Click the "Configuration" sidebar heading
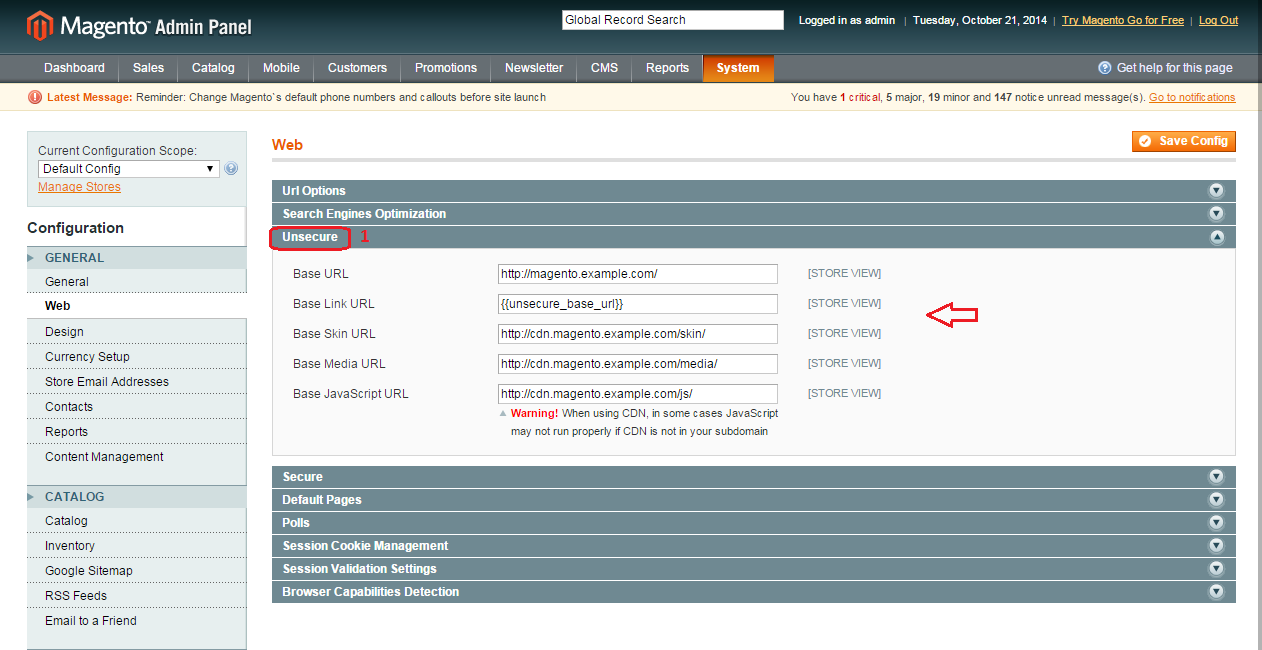1262x650 pixels. click(76, 228)
